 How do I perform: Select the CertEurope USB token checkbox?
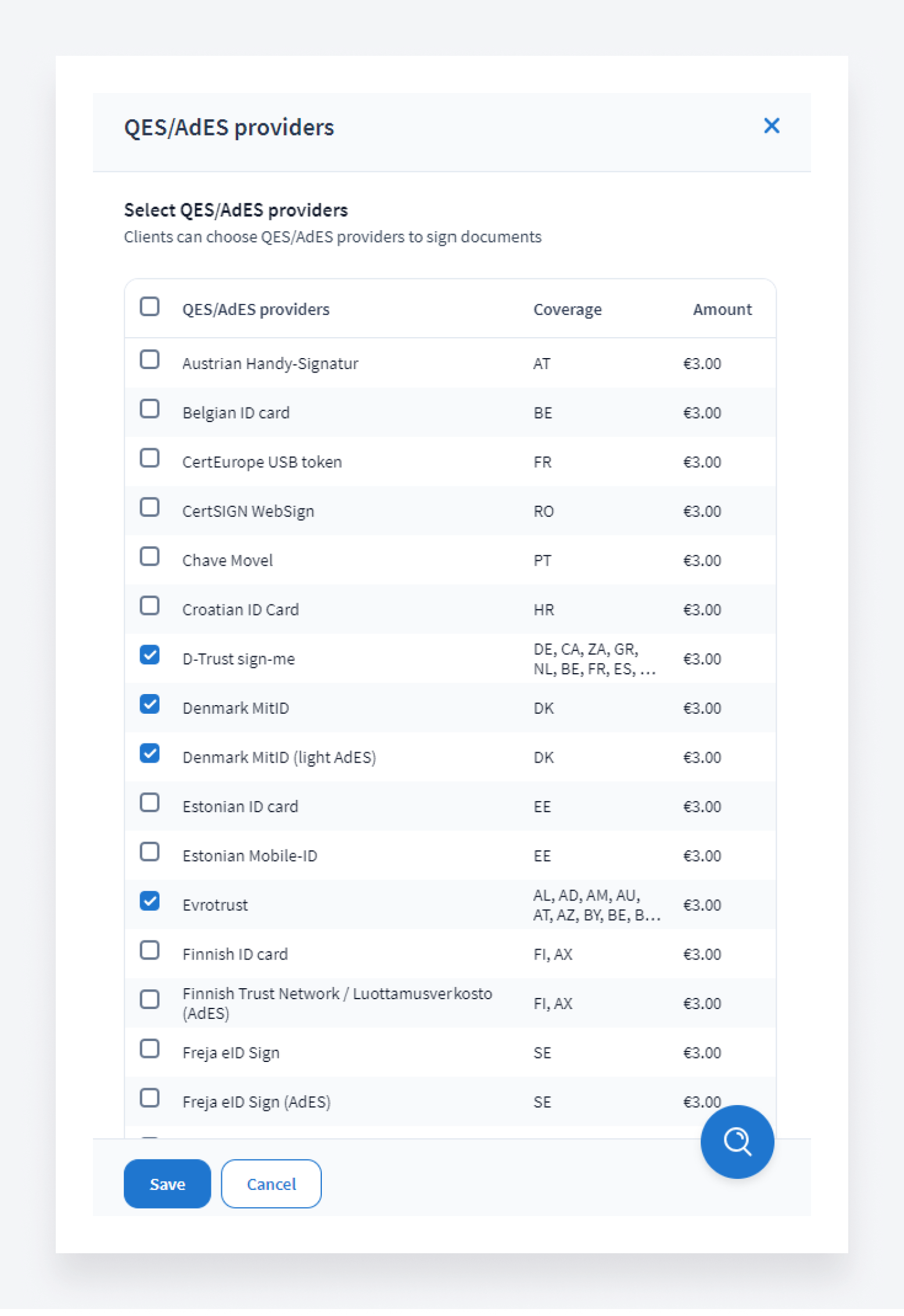150,458
